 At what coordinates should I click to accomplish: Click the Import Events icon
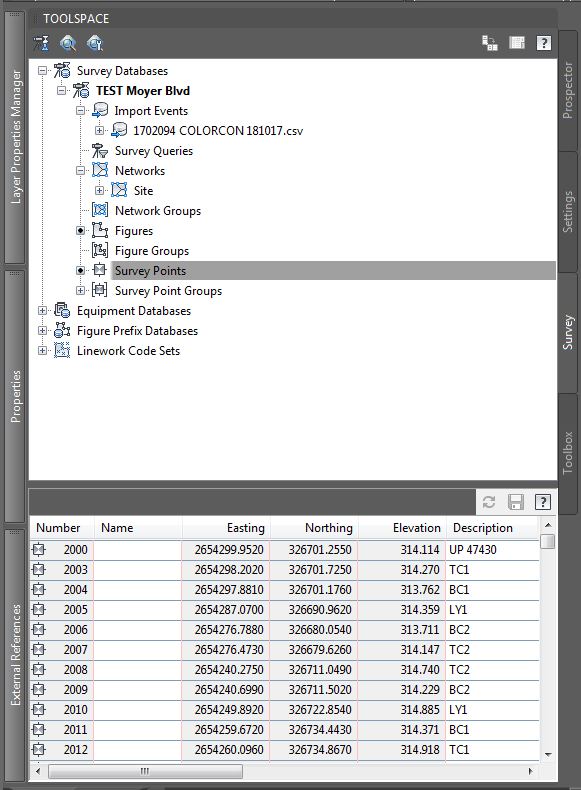pos(100,110)
